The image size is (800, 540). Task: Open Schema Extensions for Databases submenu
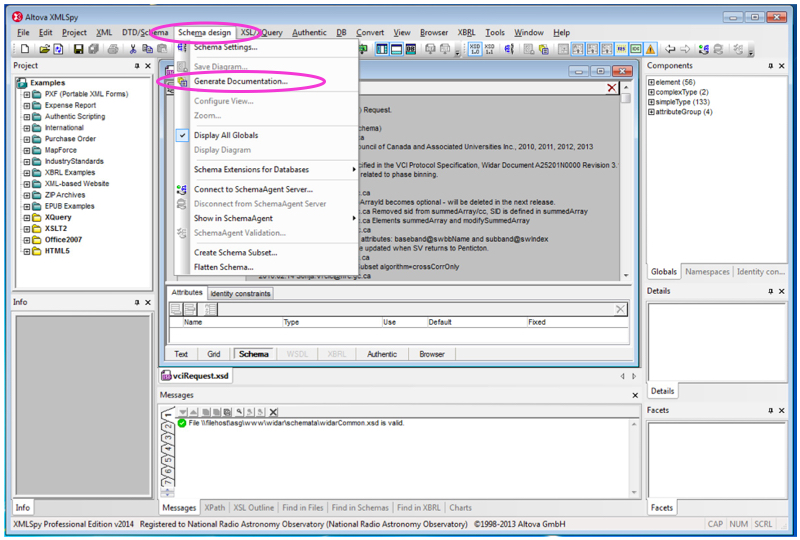coord(266,169)
